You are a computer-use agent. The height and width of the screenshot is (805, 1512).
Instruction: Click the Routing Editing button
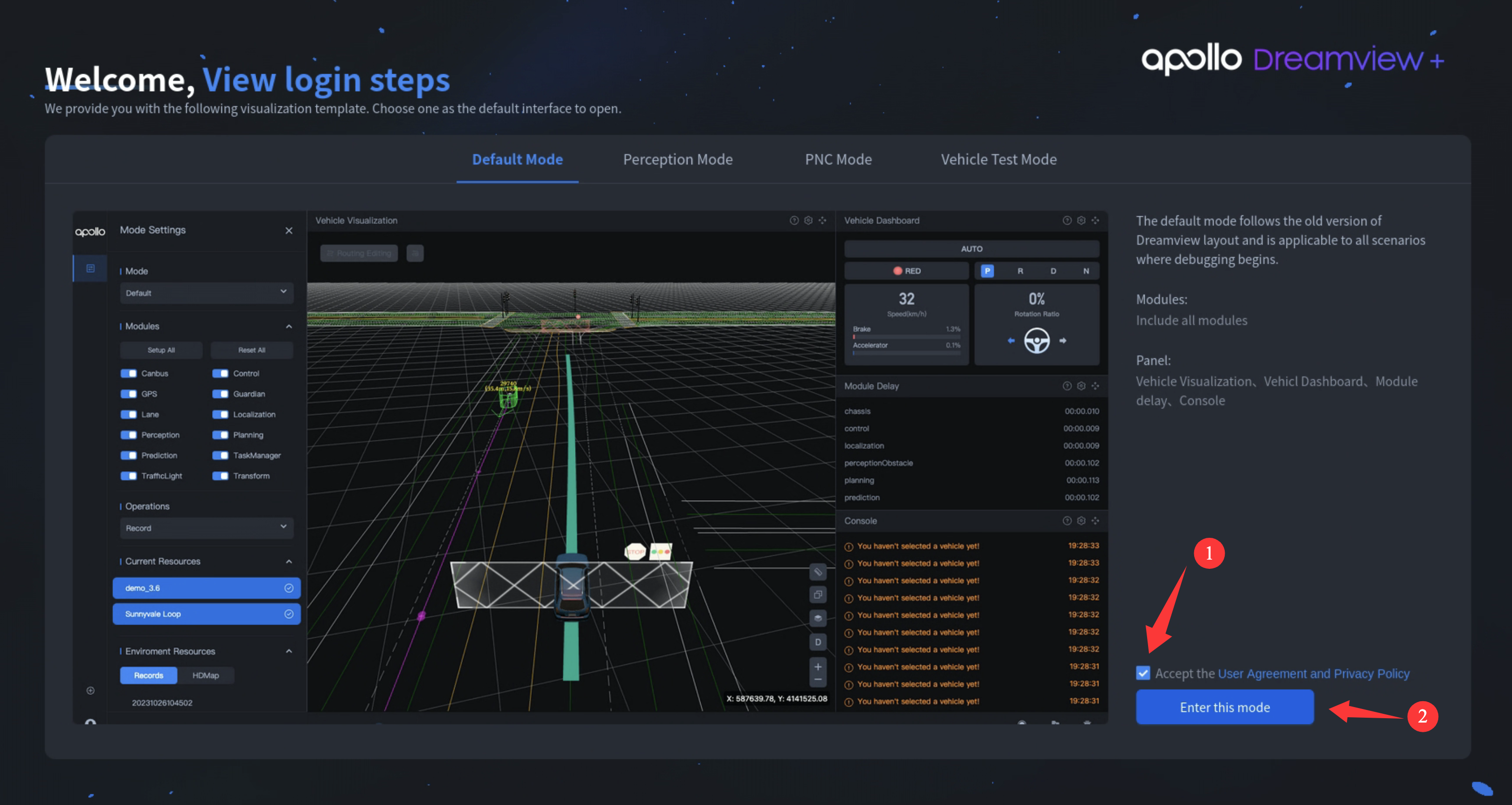(x=359, y=253)
